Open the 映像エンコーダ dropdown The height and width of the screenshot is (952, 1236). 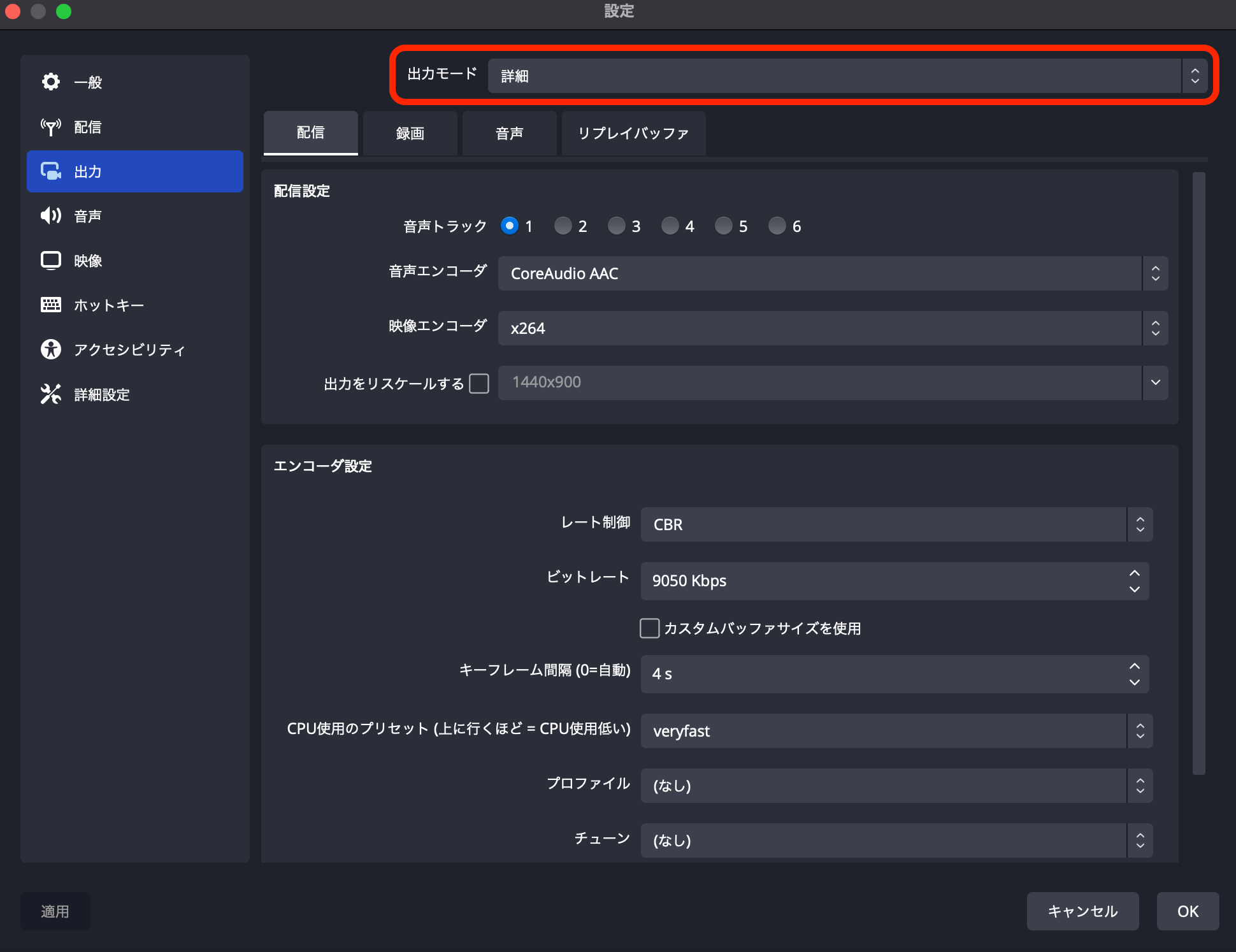[828, 328]
